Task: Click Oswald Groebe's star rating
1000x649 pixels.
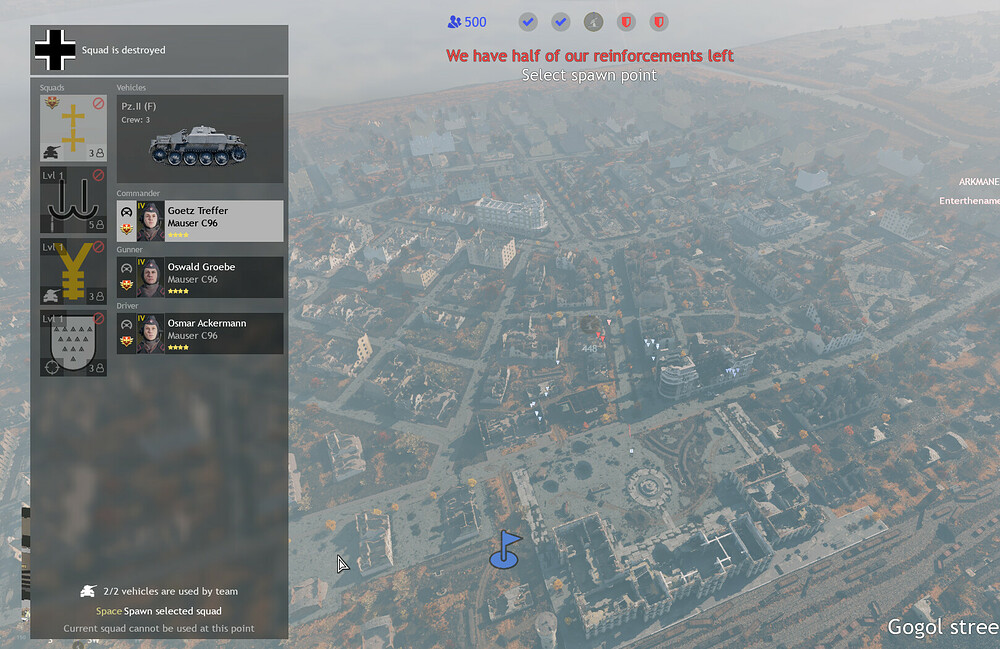Action: pos(178,291)
